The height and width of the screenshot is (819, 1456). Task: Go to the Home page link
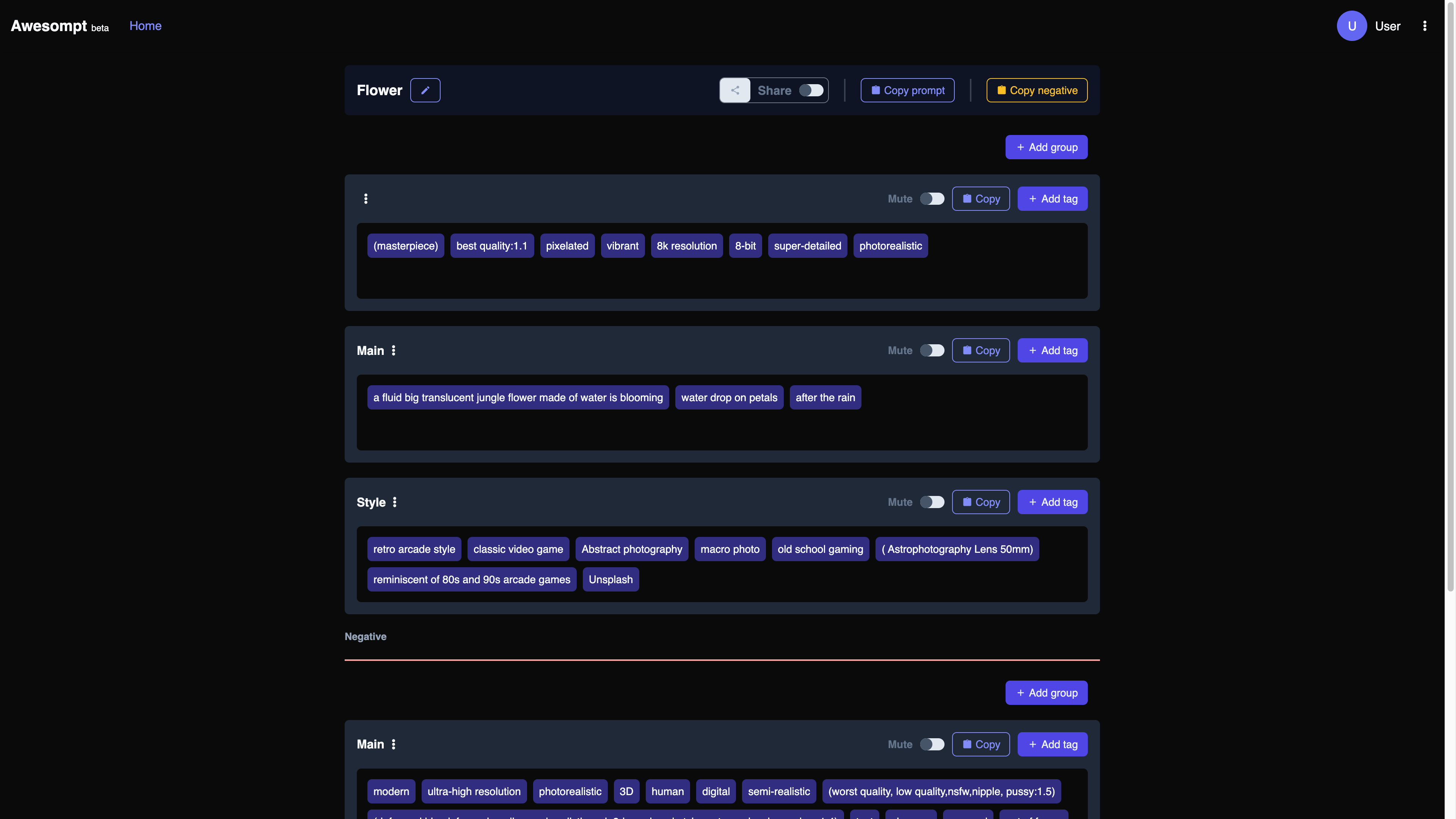click(x=145, y=26)
